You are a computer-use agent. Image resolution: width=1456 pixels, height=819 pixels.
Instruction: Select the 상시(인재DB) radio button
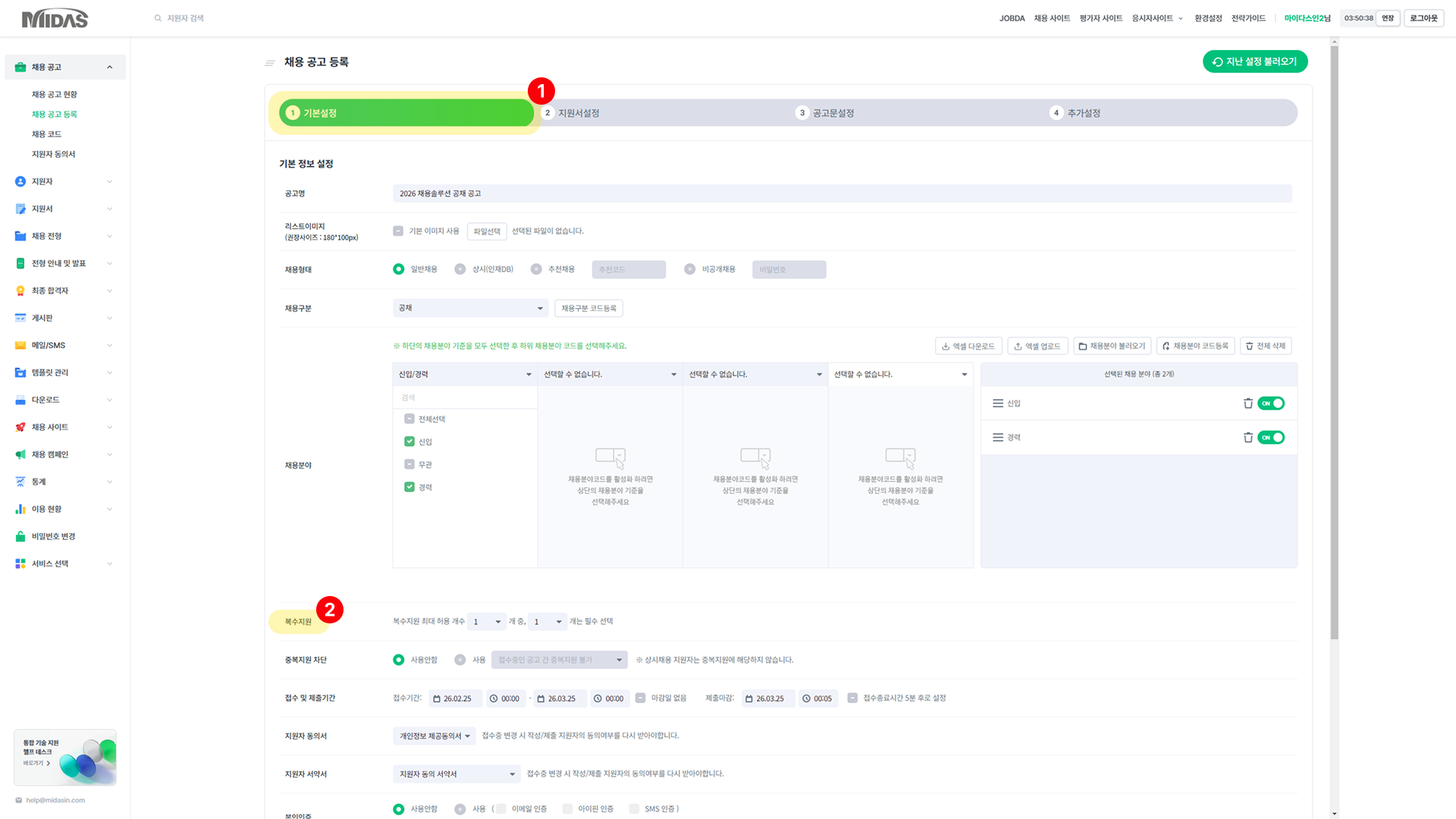460,269
